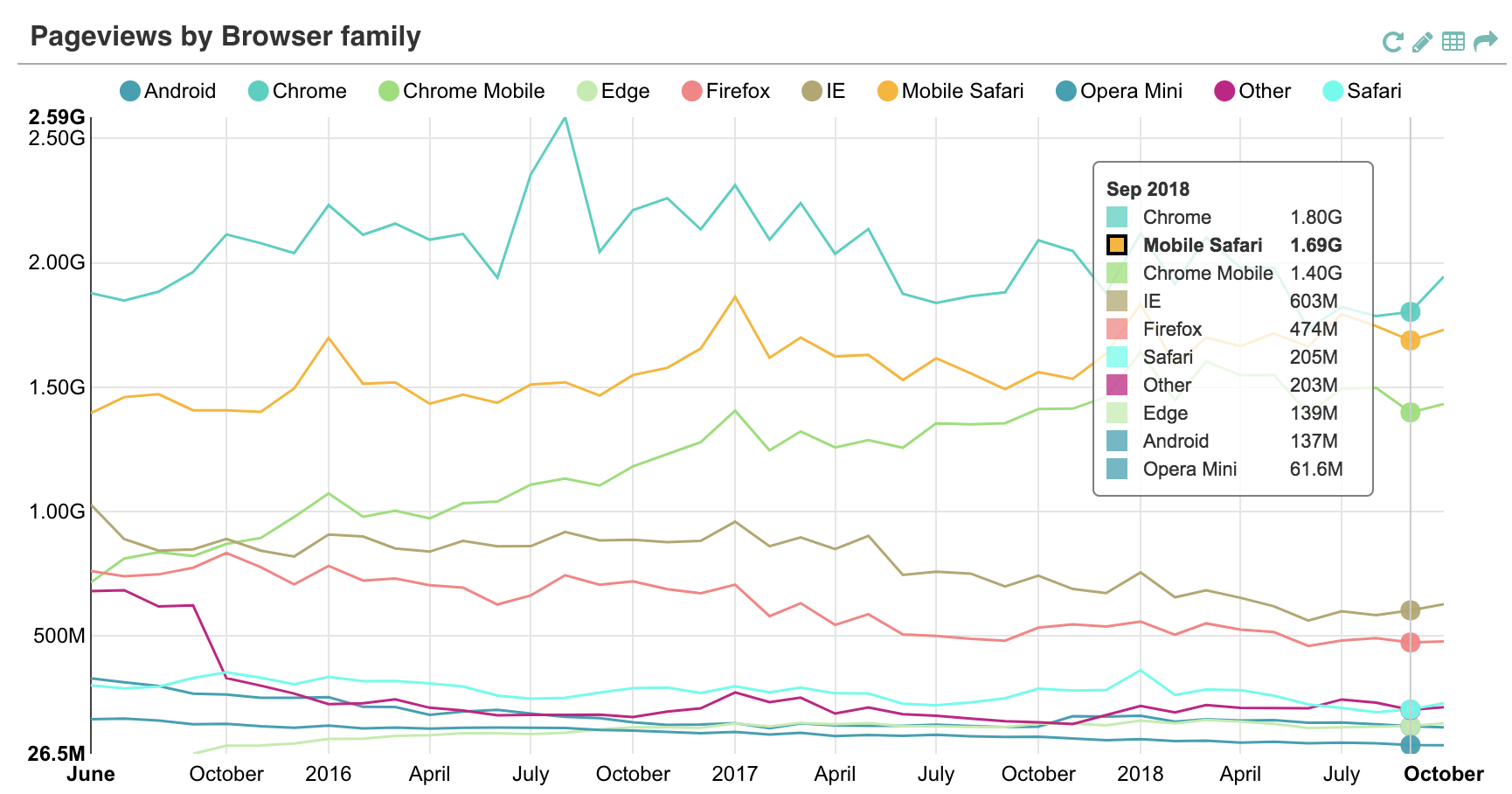Toggle the Safari legend entry
The image size is (1512, 794).
[x=1363, y=91]
